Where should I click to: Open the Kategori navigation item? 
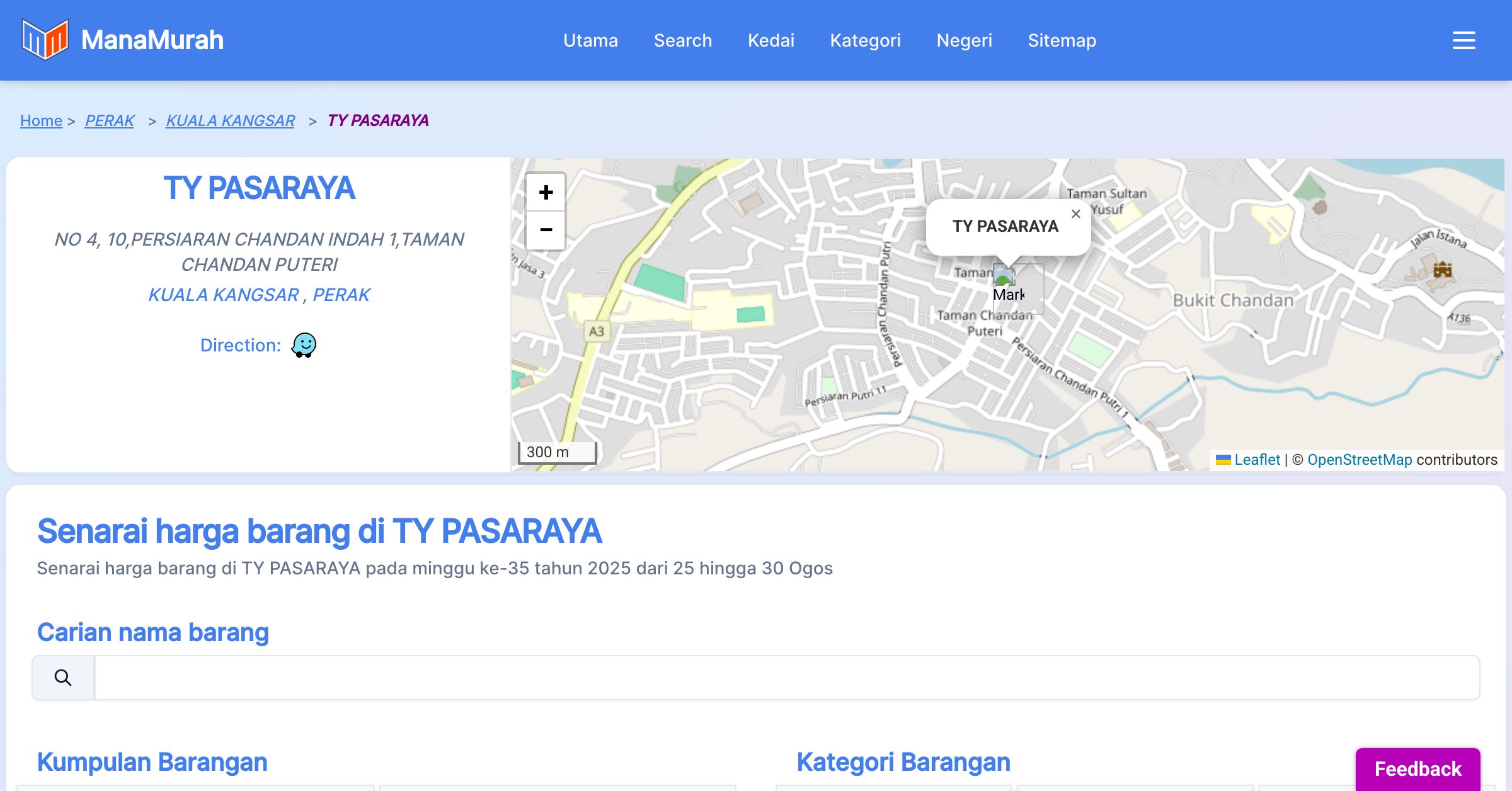pos(865,40)
